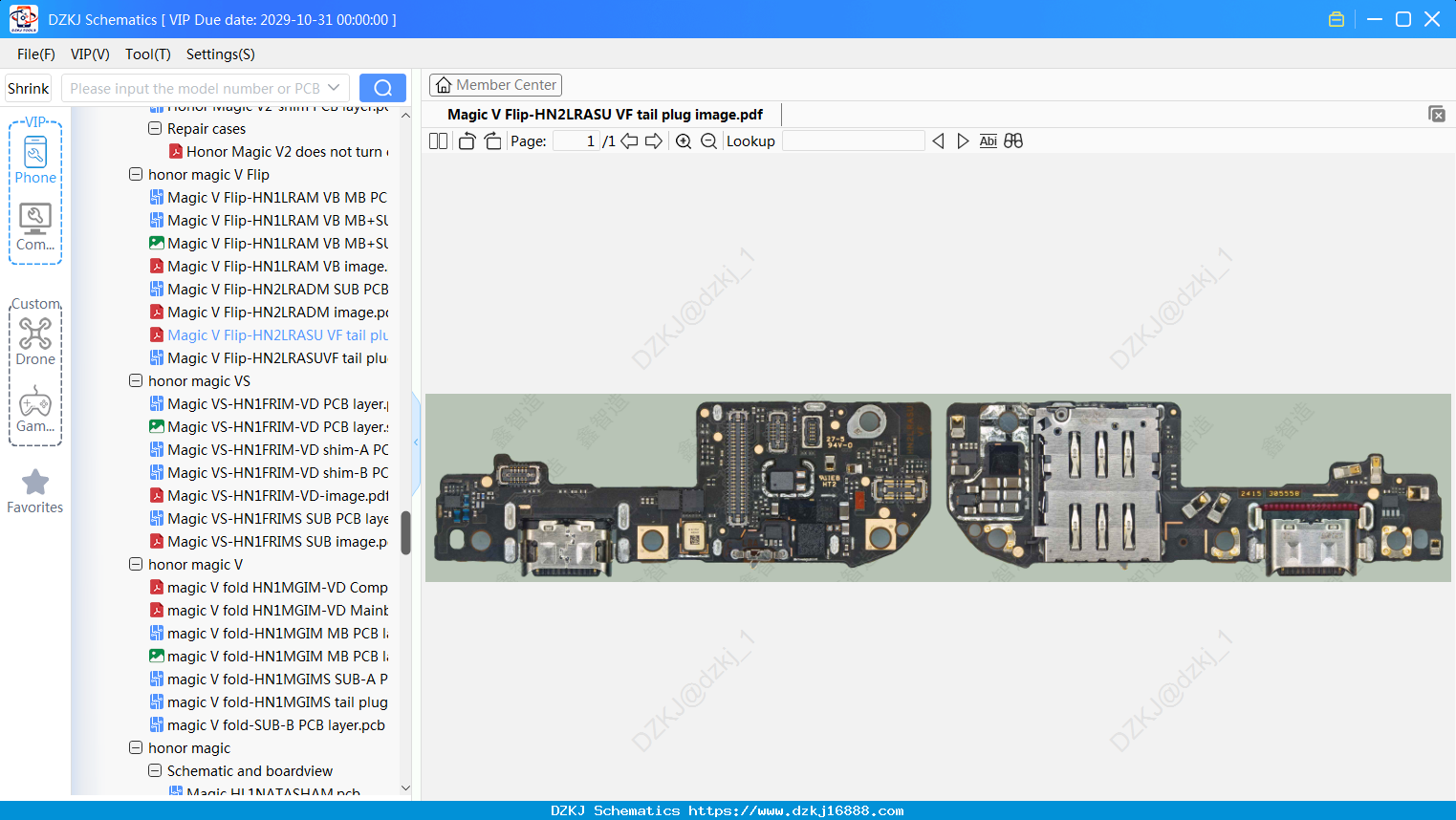Rotate the page counterclockwise

point(467,141)
